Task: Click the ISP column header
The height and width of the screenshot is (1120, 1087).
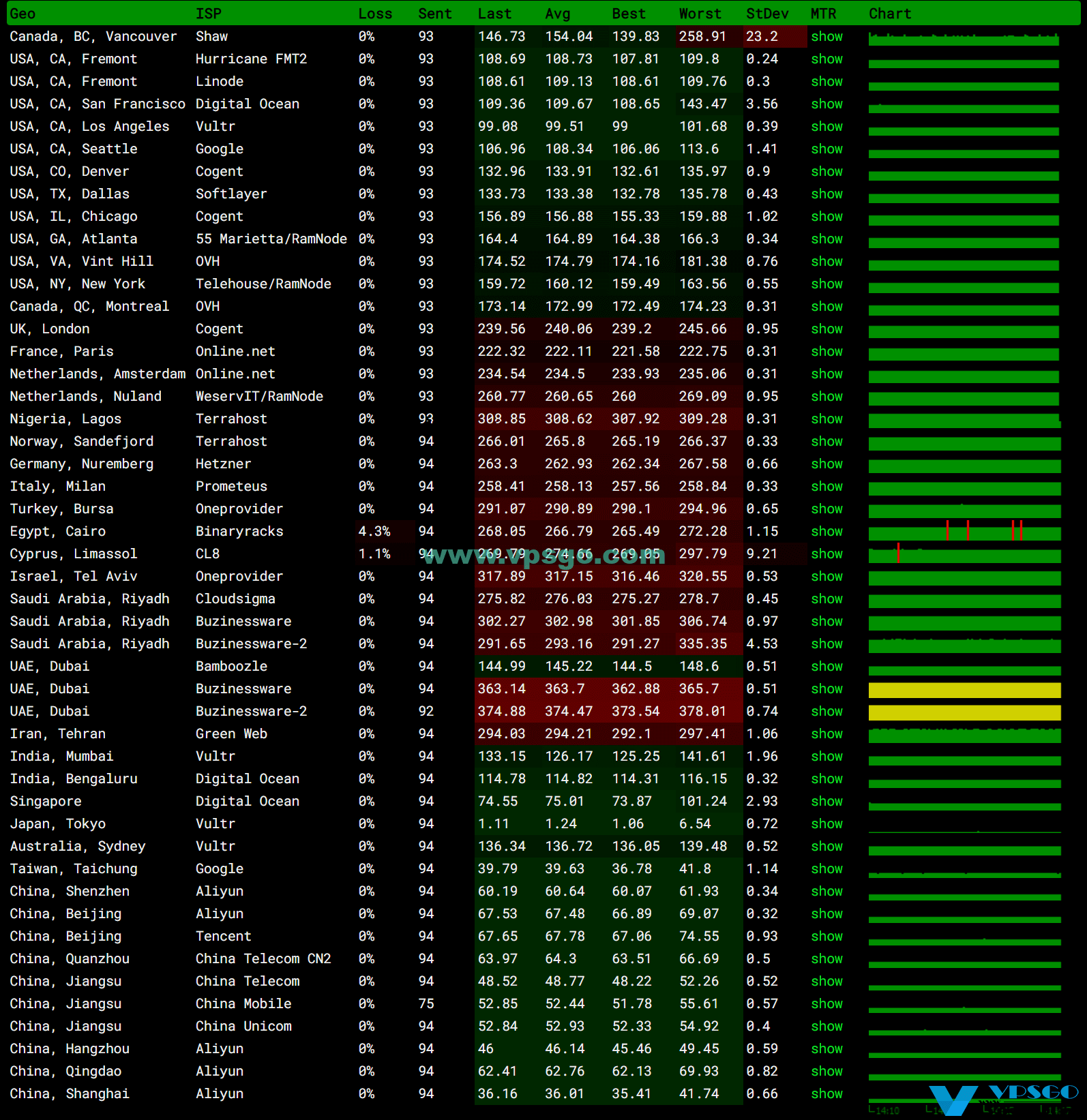Action: [x=208, y=14]
